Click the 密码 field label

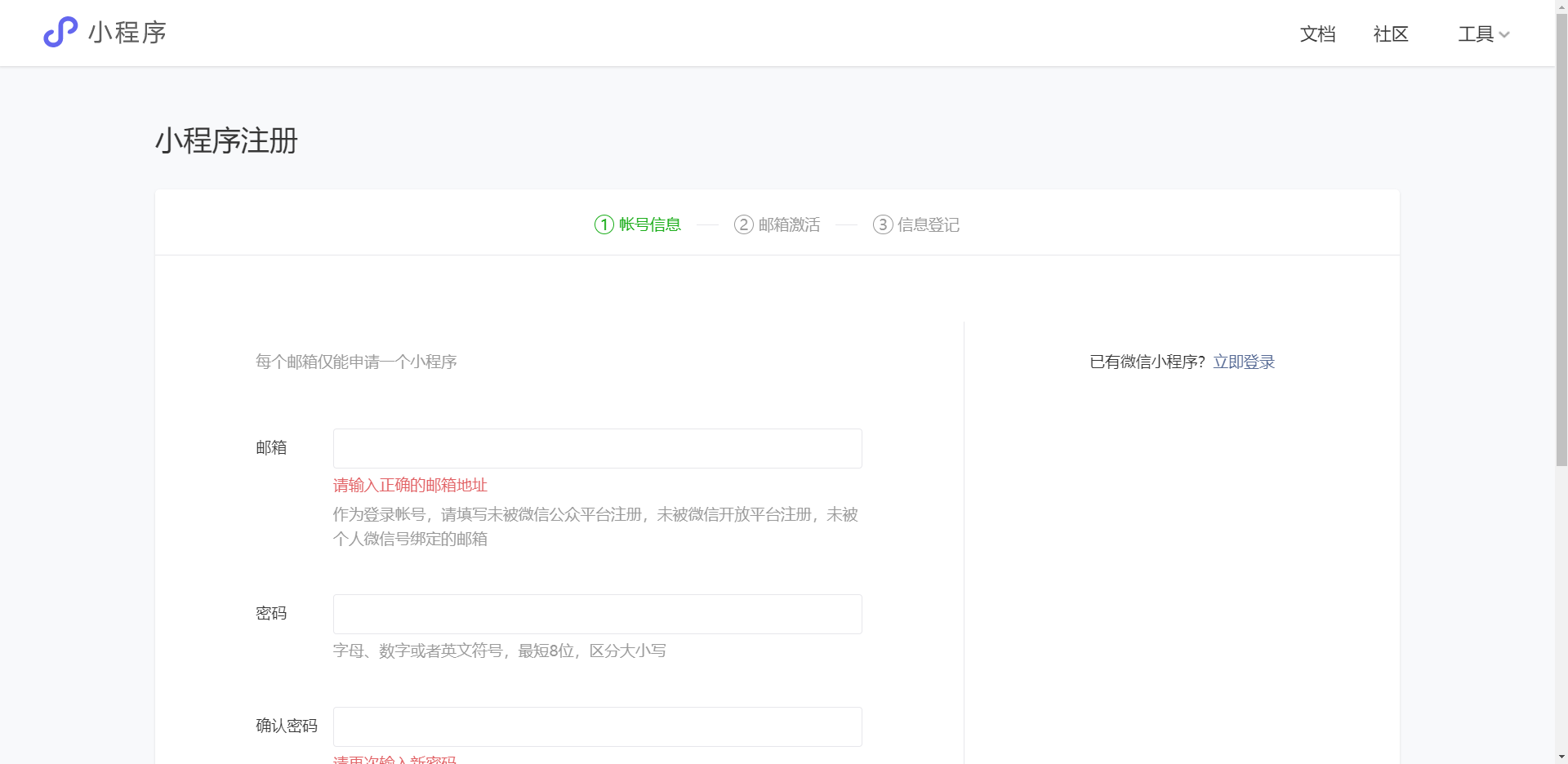271,613
